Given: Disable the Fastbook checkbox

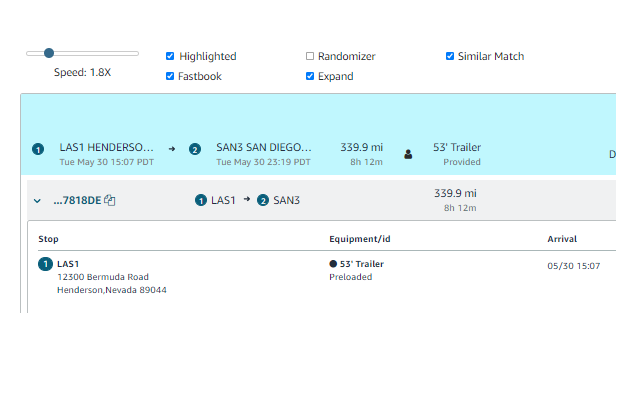Looking at the screenshot, I should 170,76.
